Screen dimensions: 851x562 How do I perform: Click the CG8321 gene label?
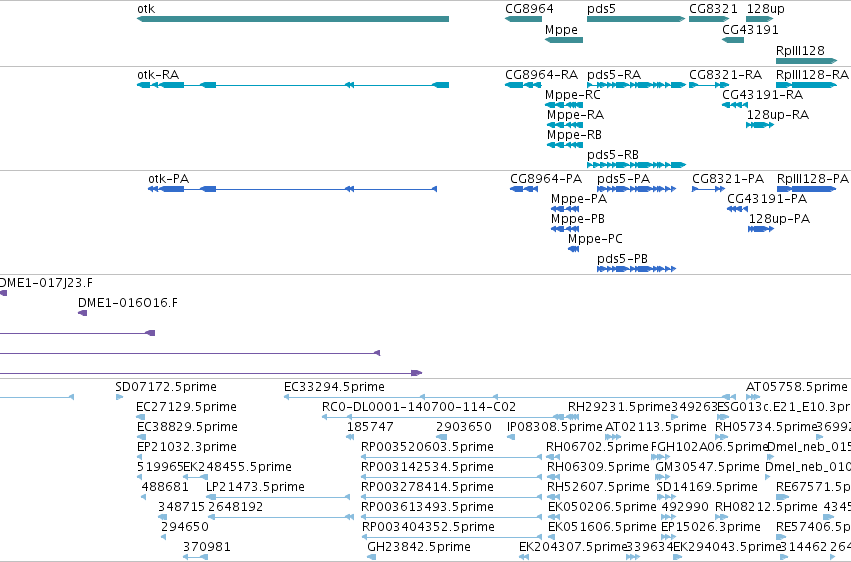coord(713,9)
